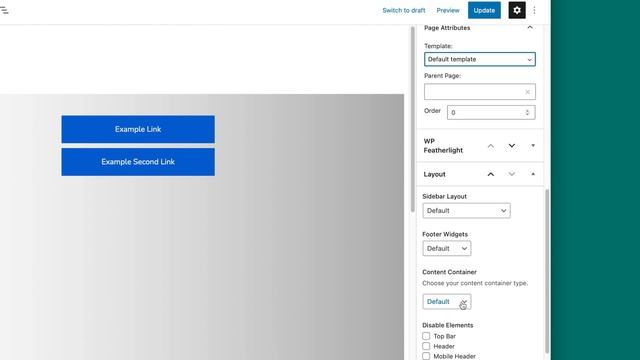Image resolution: width=640 pixels, height=360 pixels.
Task: Click the Disable Elements label
Action: click(448, 325)
